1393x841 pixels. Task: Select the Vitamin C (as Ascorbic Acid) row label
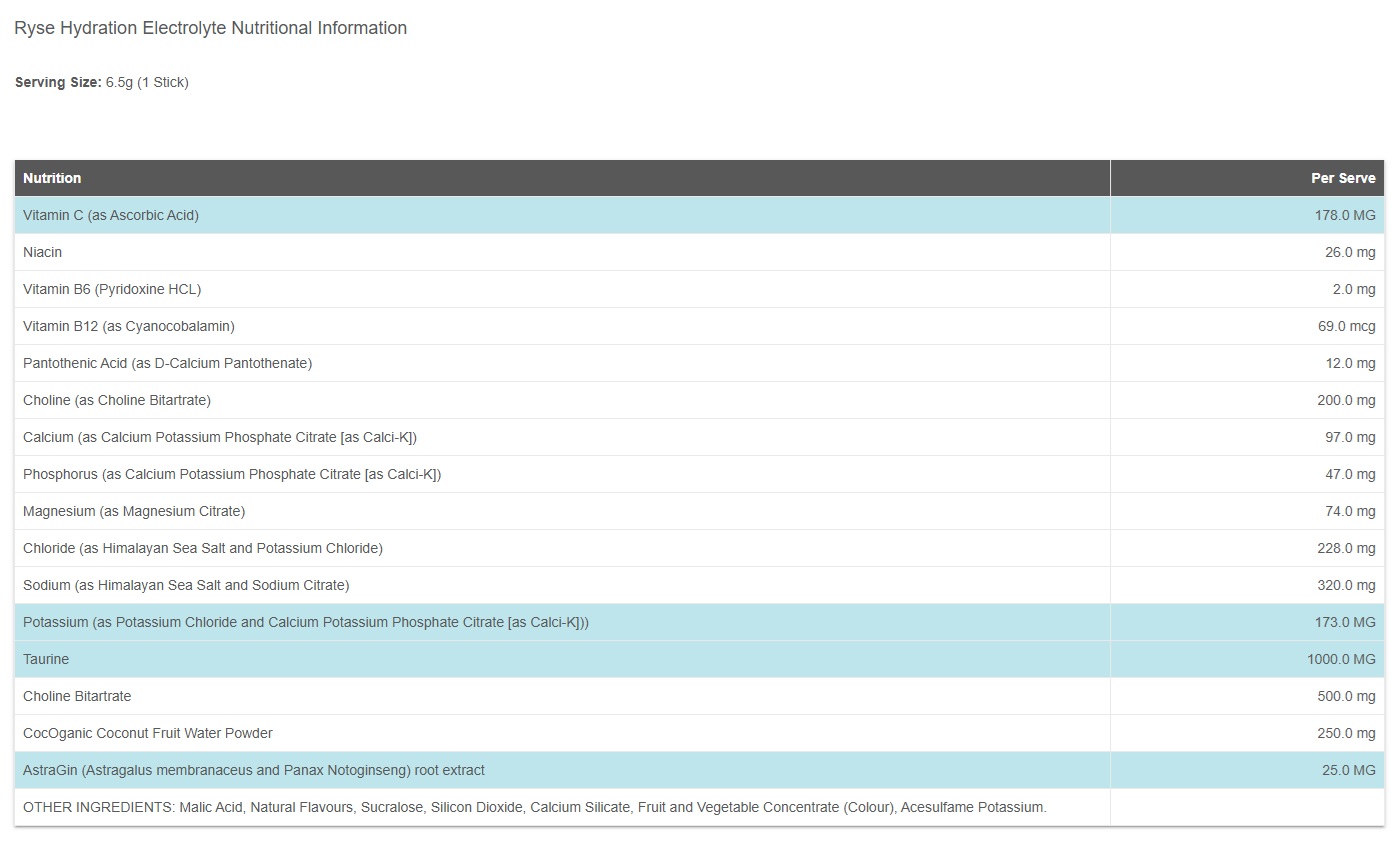[x=111, y=215]
